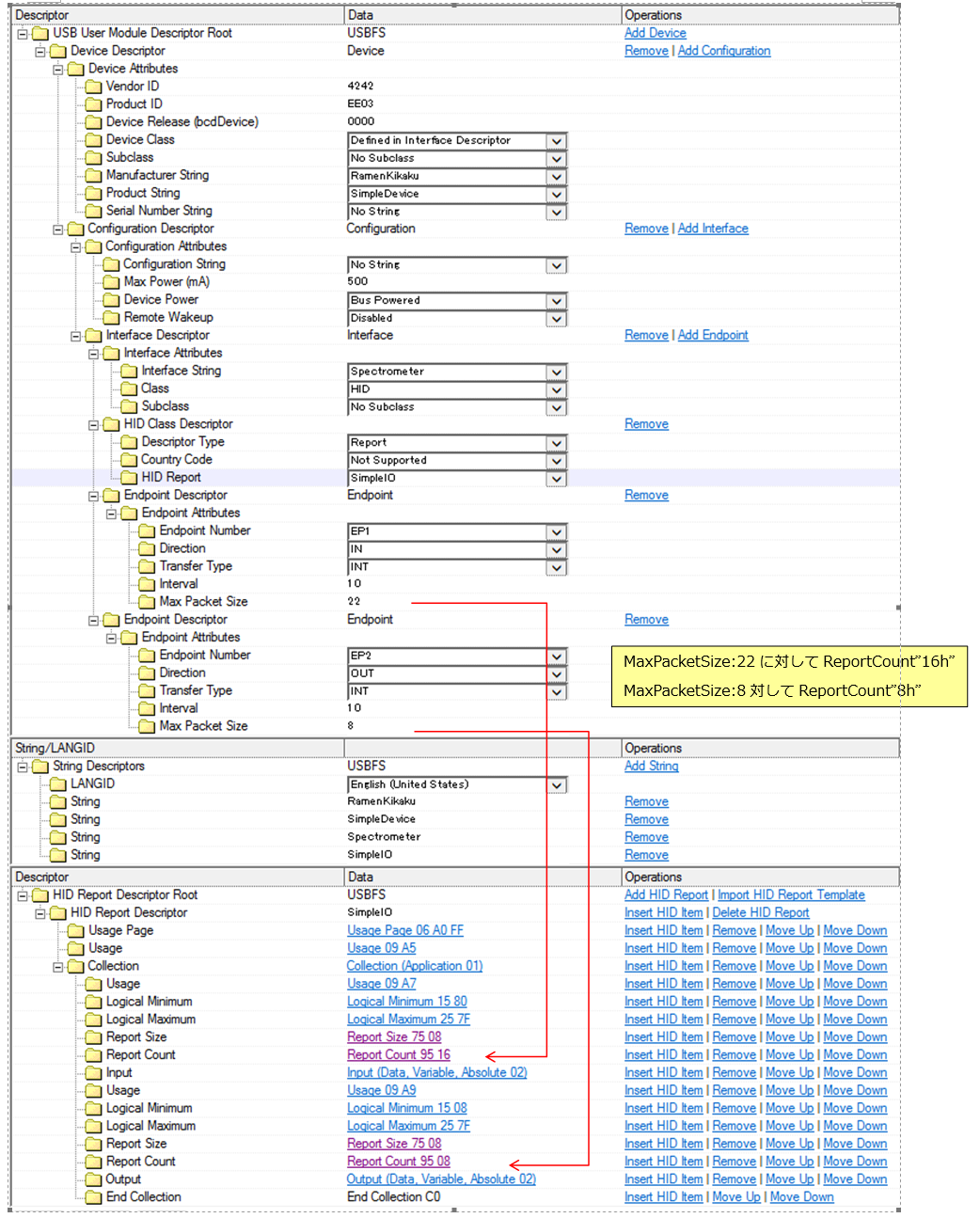
Task: Click the Report Count 95 16 link
Action: click(x=398, y=1055)
